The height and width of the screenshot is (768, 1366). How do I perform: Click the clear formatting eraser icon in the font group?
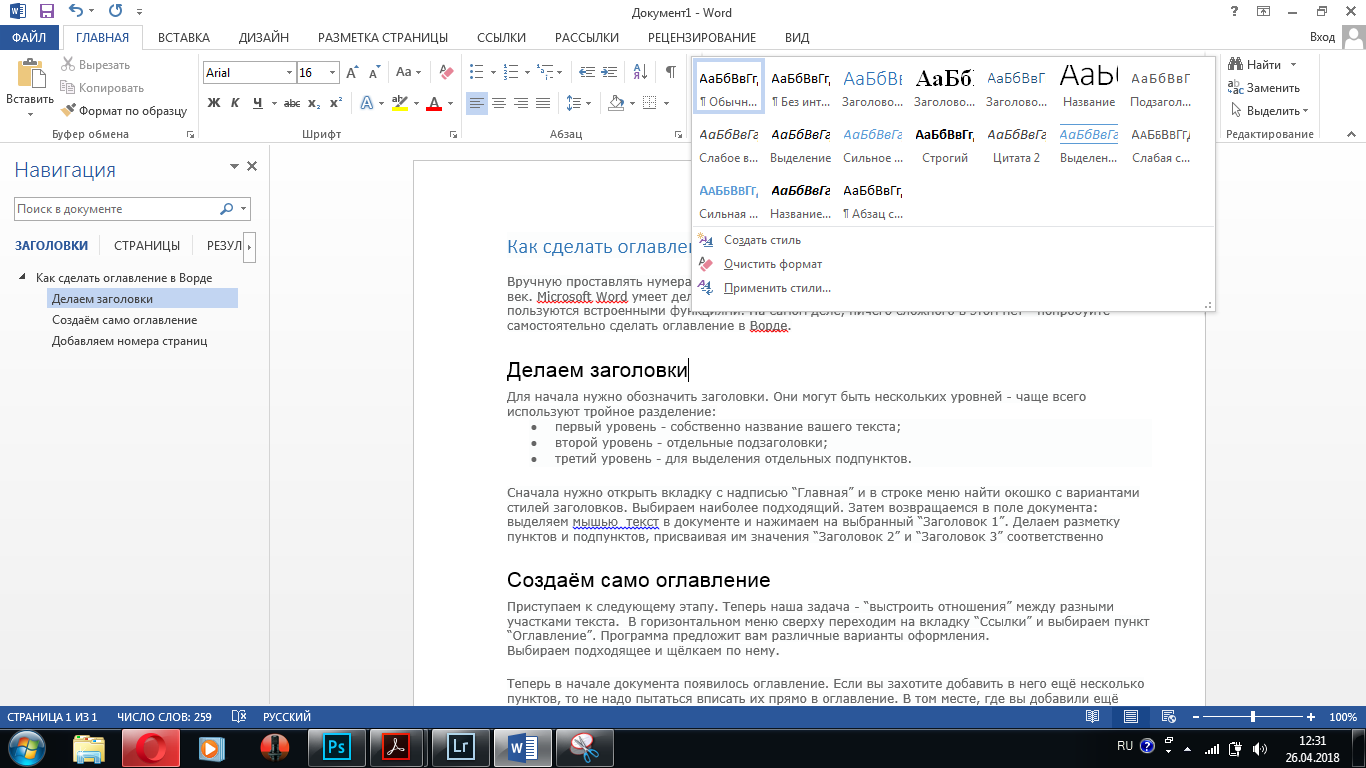tap(446, 72)
